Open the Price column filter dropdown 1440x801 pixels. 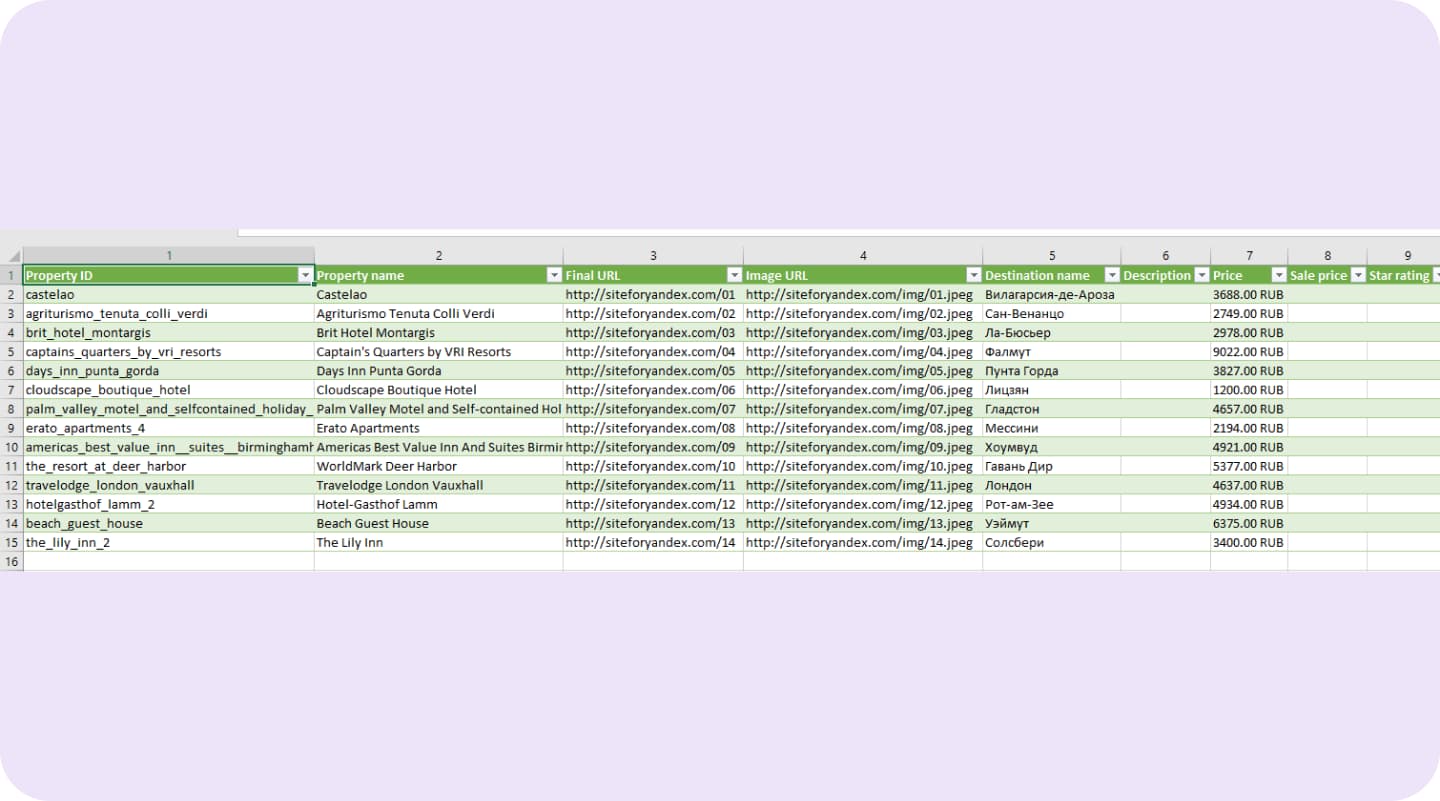tap(1278, 275)
